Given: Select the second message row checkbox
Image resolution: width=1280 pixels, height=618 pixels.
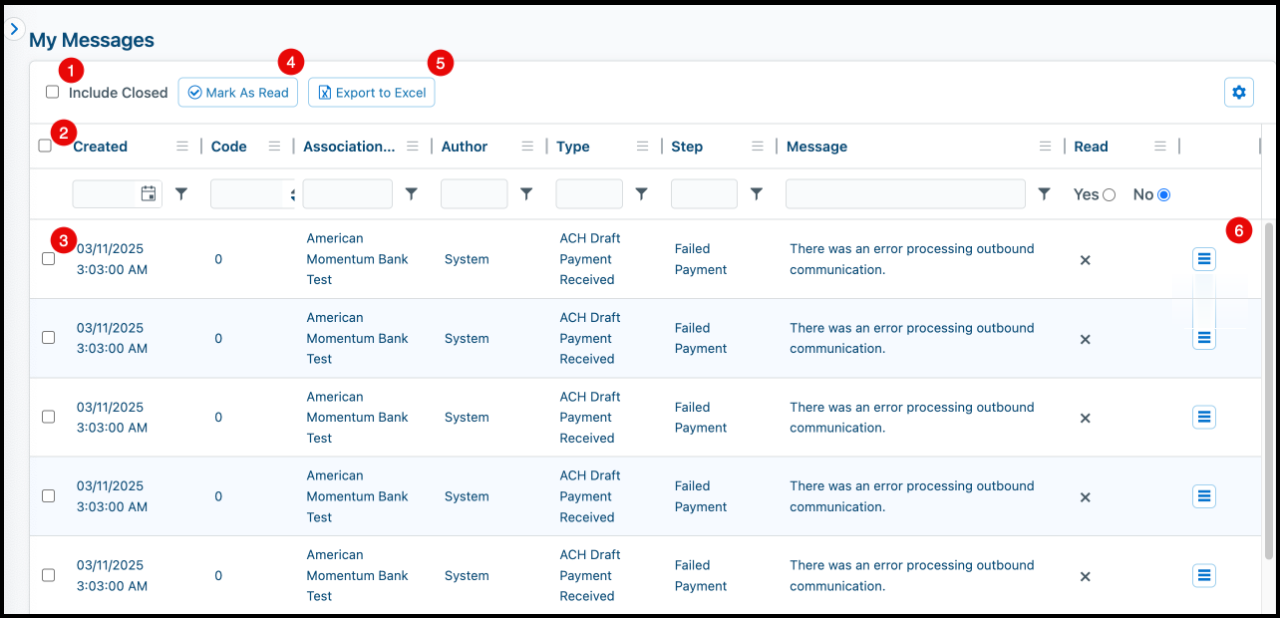Looking at the screenshot, I should (48, 338).
